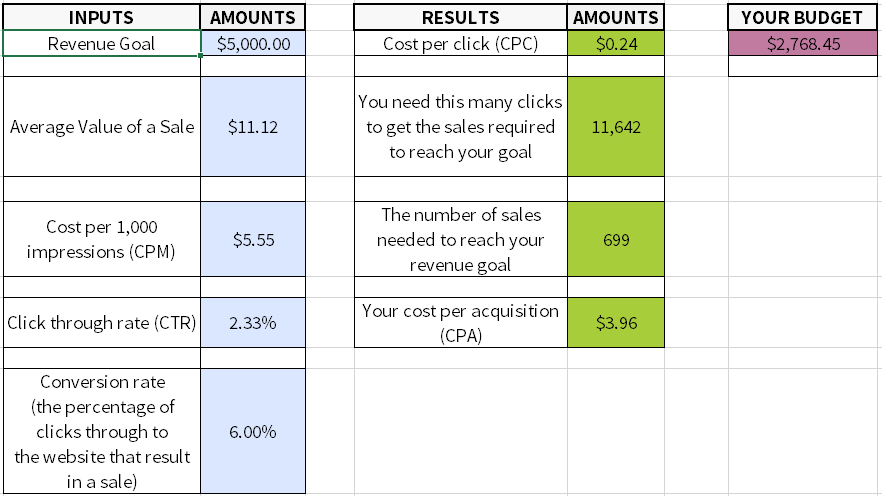Select the 11,642 clicks needed cell

(x=616, y=127)
